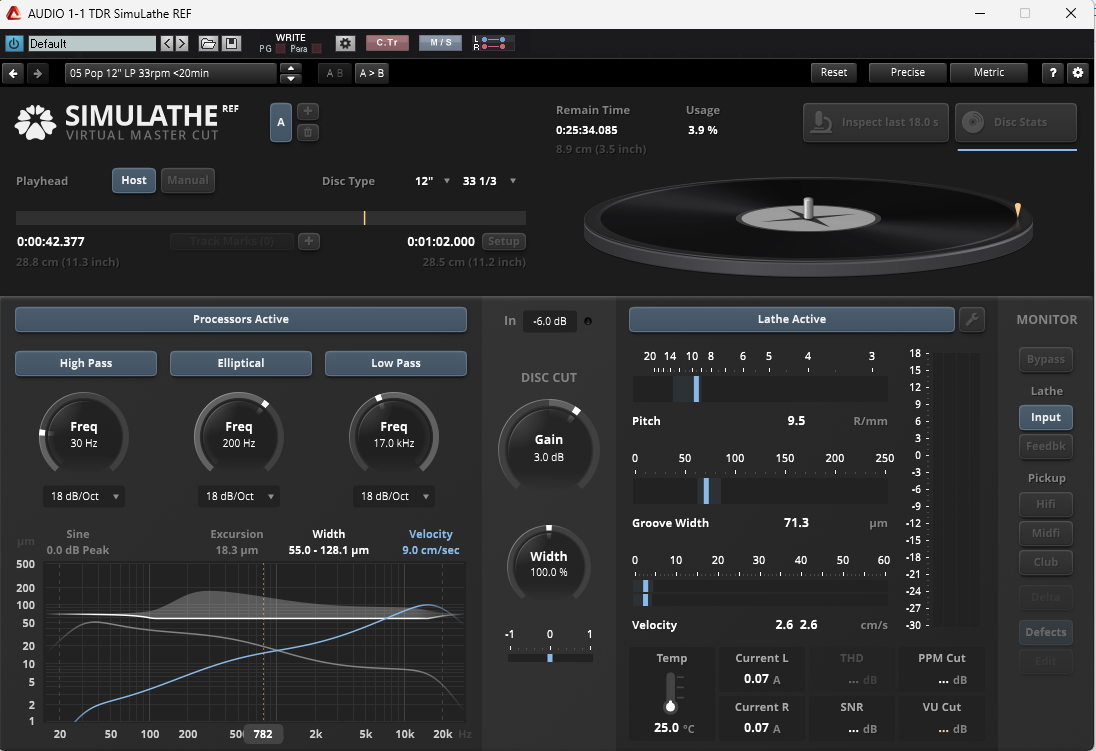1096x751 pixels.
Task: Click the plugin power bypass icon
Action: 14,44
